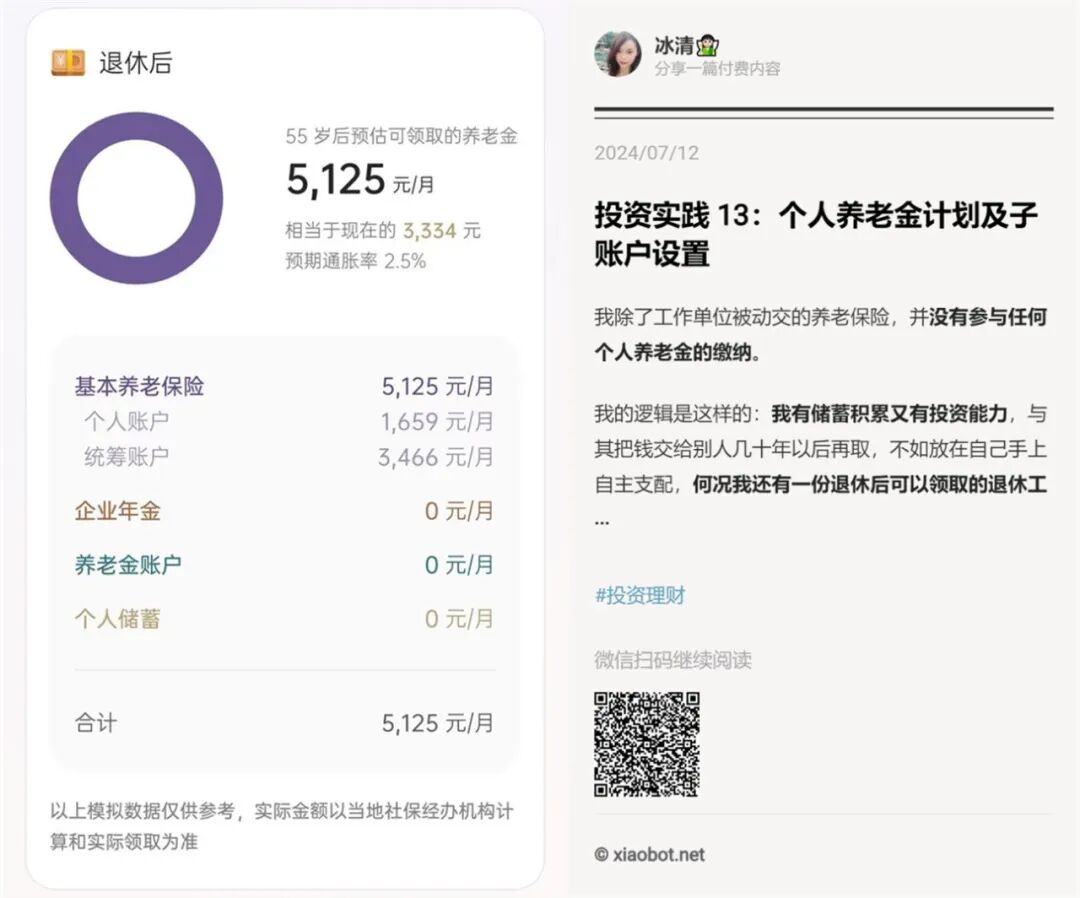Click the 0 元/月 value for 企业年金
The height and width of the screenshot is (898, 1080).
point(459,511)
